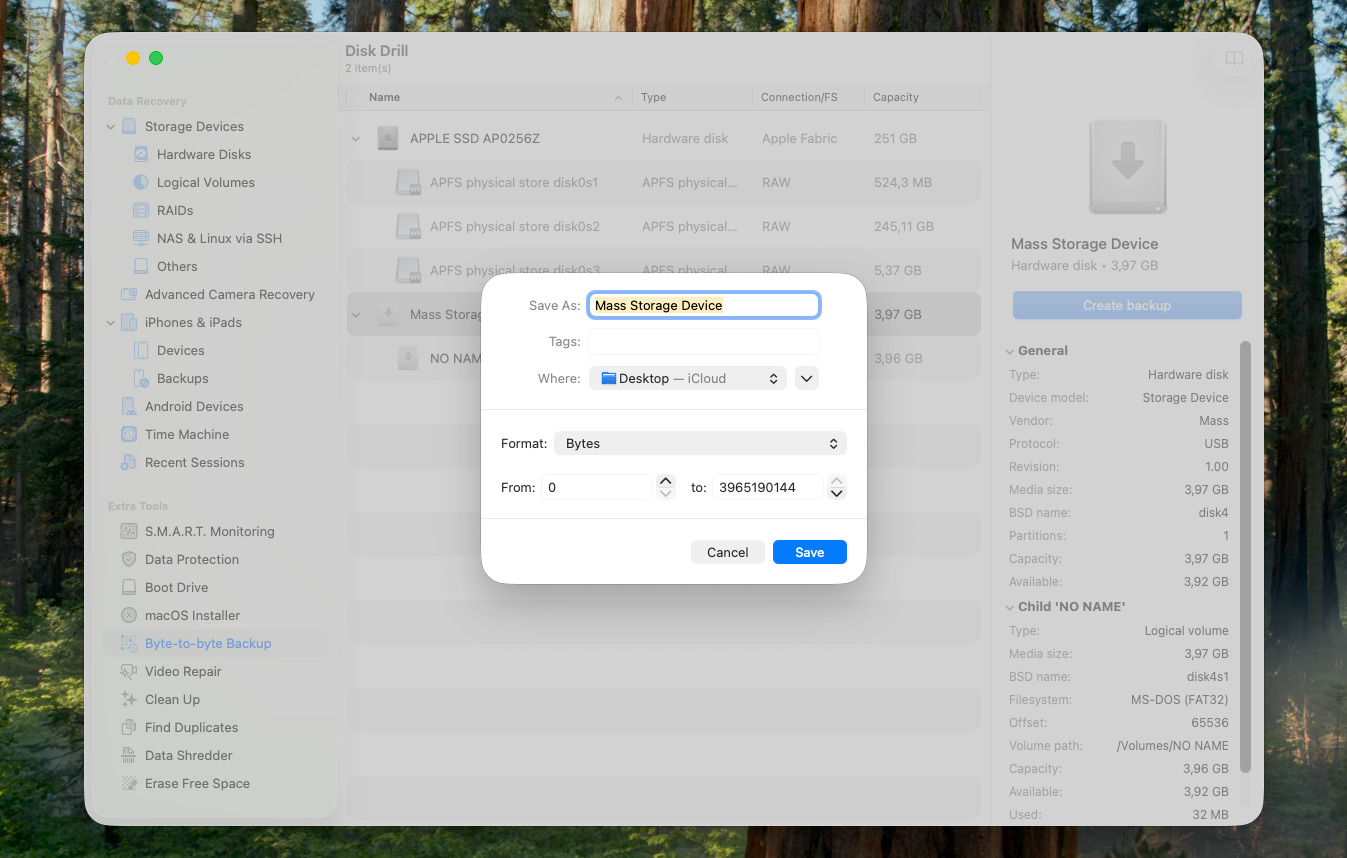Click the Save As name field
This screenshot has height=858, width=1347.
coord(704,305)
